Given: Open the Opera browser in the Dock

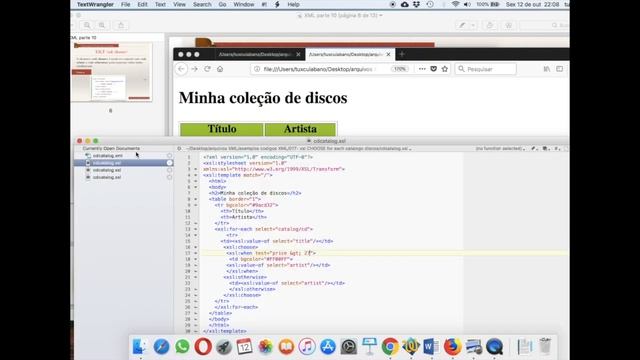Looking at the screenshot, I should [x=203, y=347].
